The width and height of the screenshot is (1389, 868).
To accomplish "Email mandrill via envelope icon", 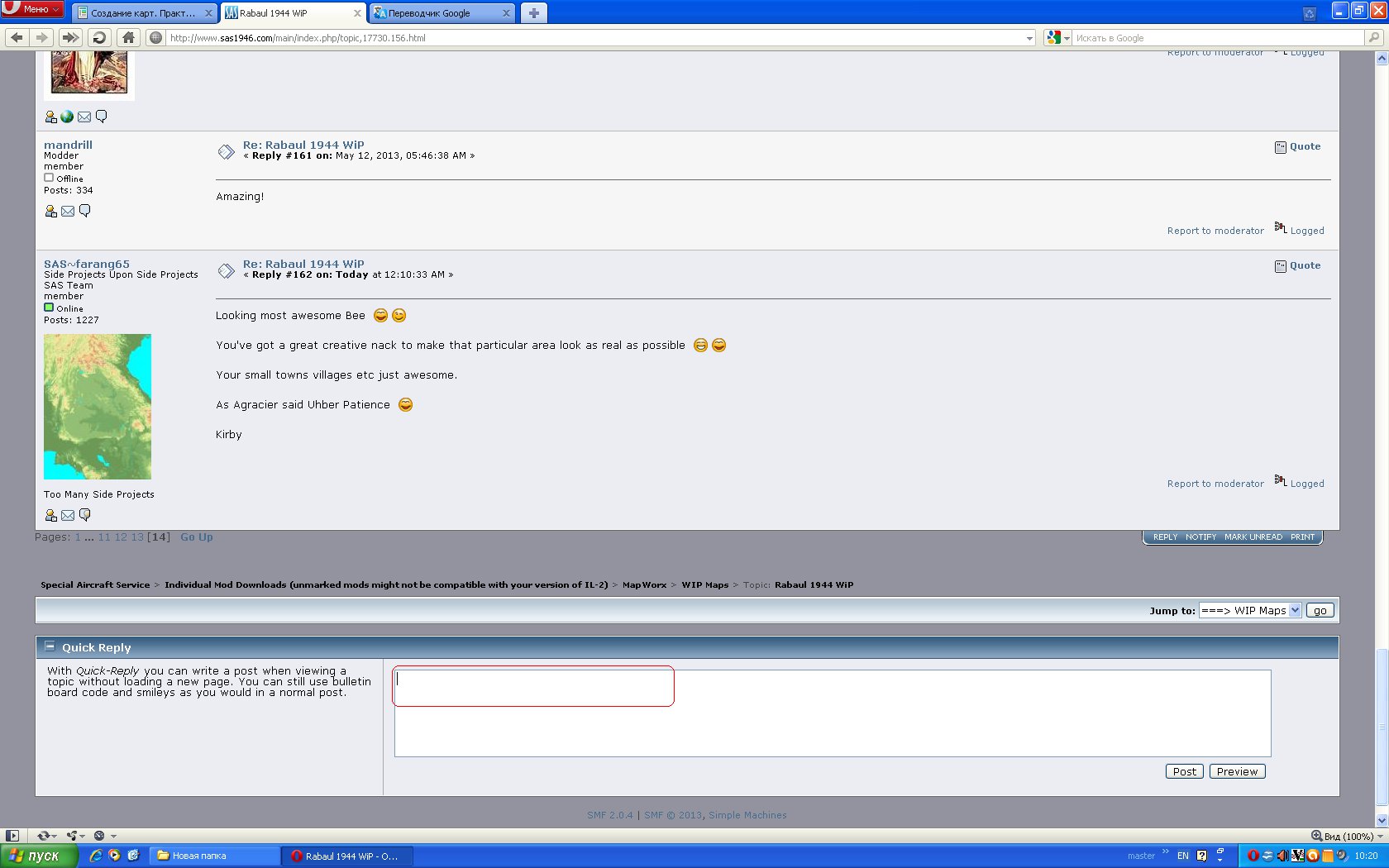I will pyautogui.click(x=68, y=212).
